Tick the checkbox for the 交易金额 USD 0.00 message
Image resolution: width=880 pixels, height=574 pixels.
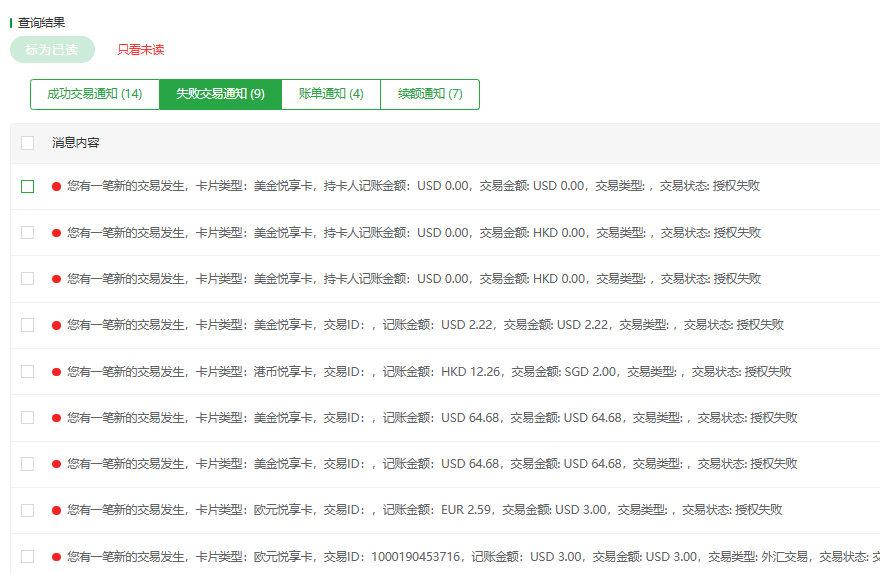pyautogui.click(x=28, y=186)
